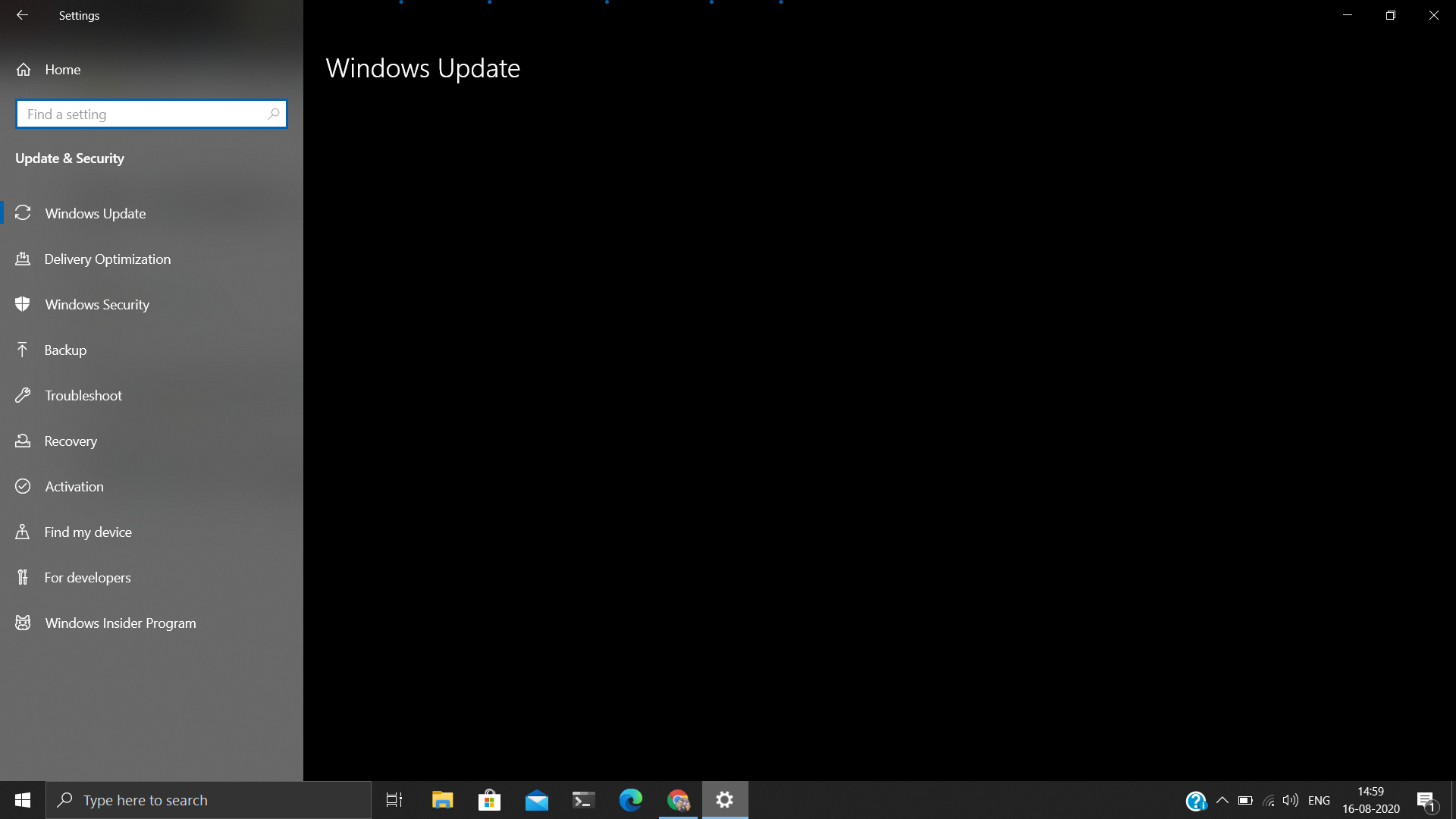Open For developers settings
Screen dimensions: 1456x819
[152, 578]
